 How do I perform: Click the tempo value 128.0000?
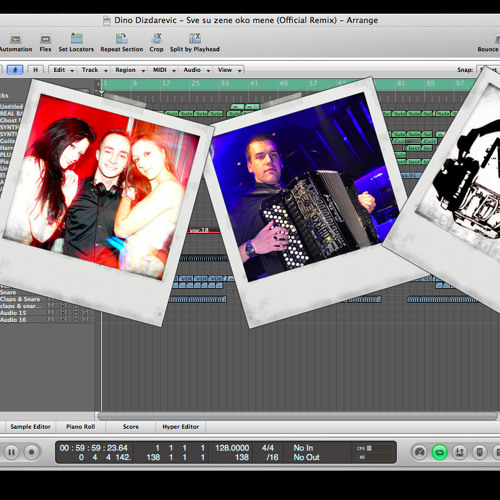(x=232, y=448)
